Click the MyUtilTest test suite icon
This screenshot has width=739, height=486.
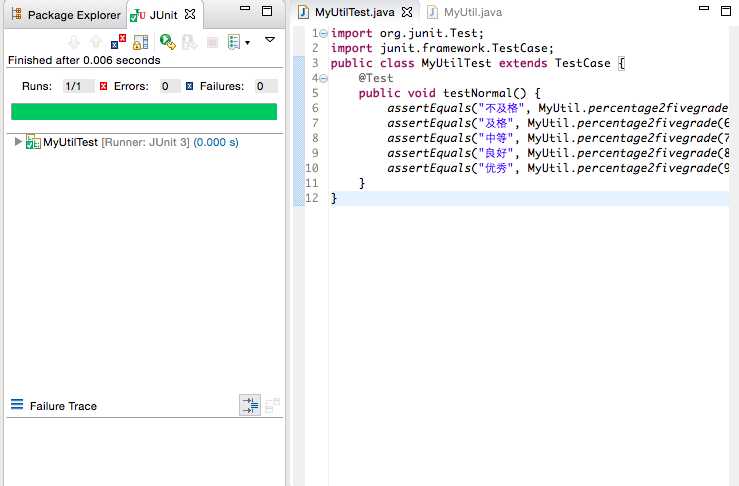point(33,142)
